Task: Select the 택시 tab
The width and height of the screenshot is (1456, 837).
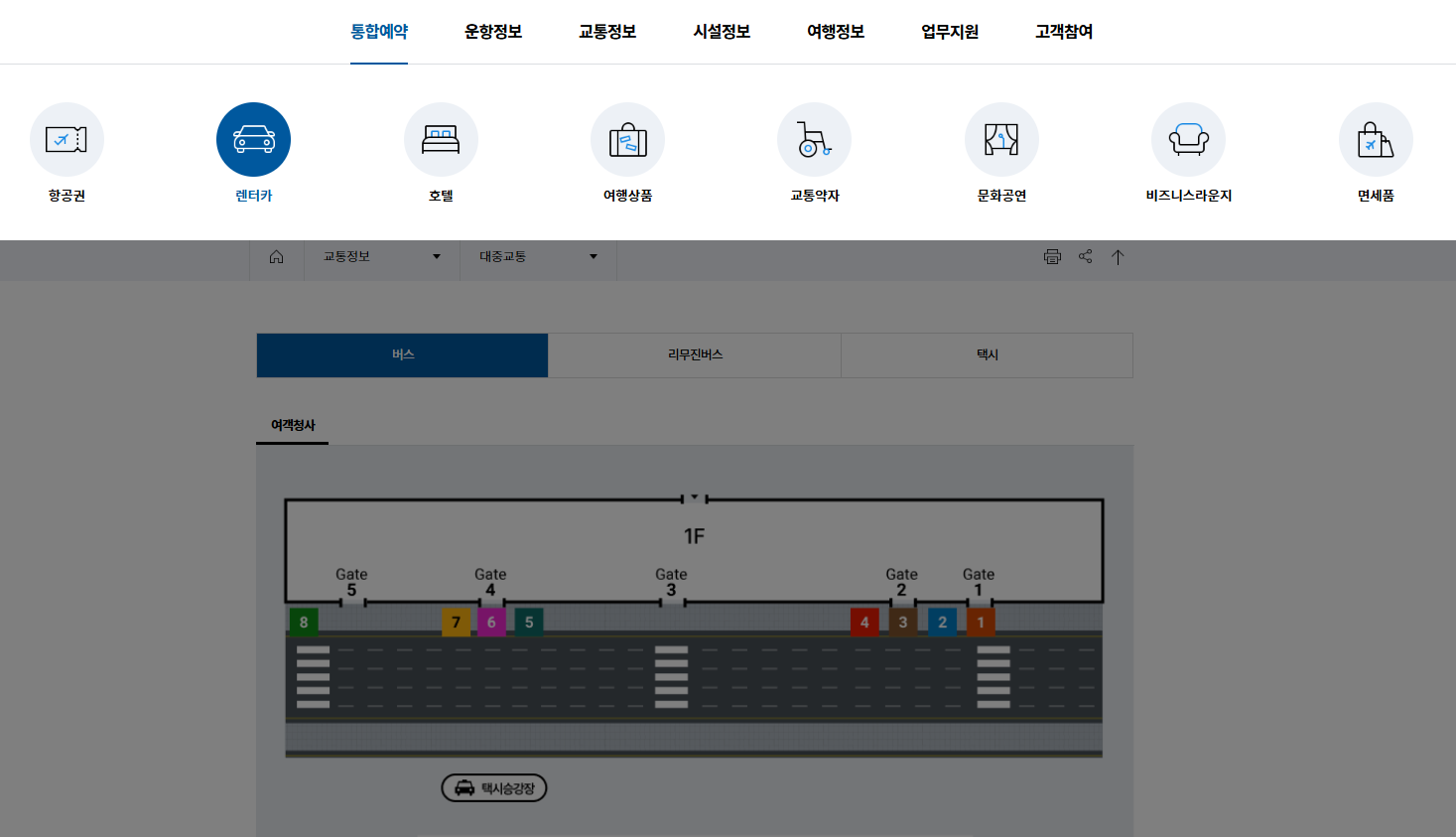Action: click(986, 354)
